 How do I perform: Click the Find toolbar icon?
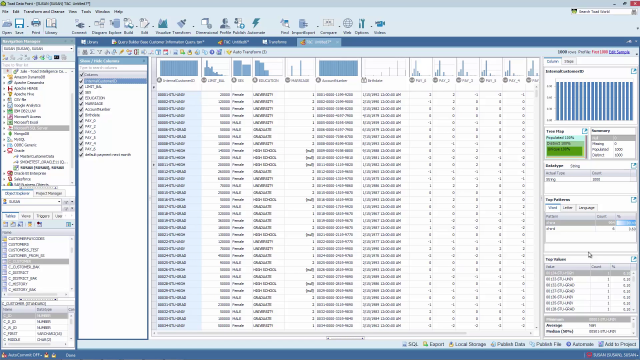point(285,26)
